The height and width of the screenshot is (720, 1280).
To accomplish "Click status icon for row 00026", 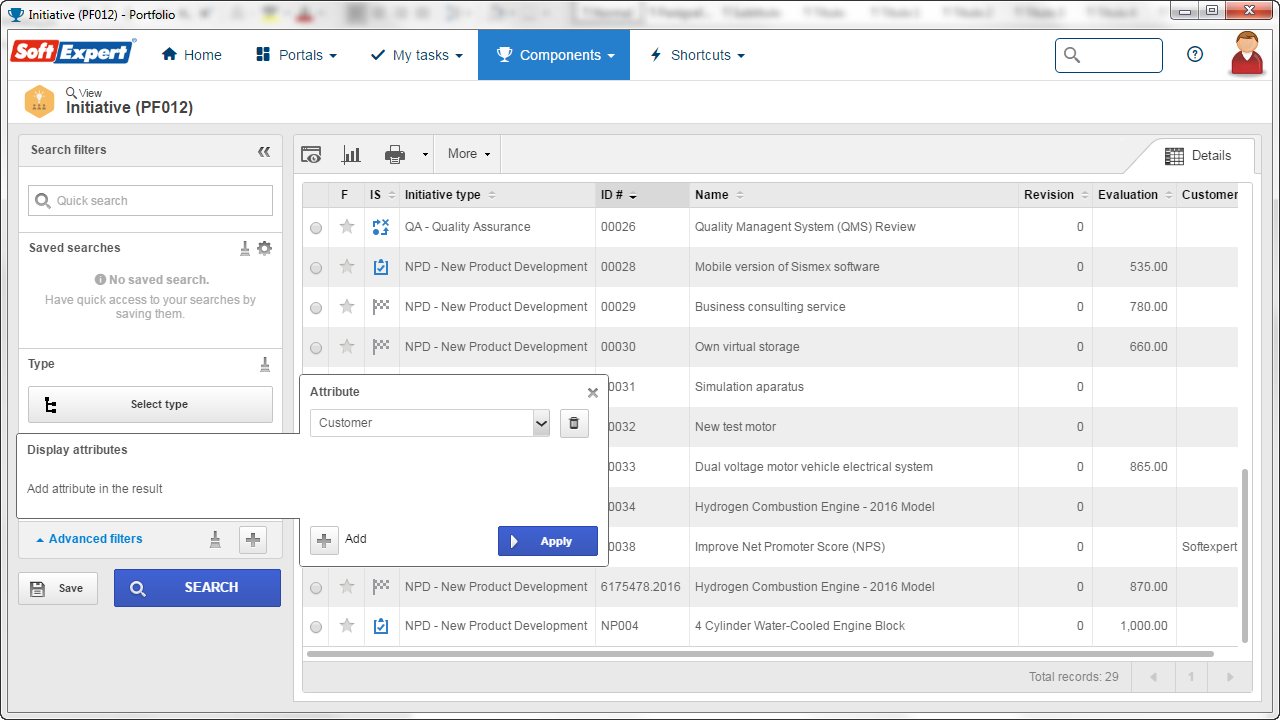I will 381,227.
